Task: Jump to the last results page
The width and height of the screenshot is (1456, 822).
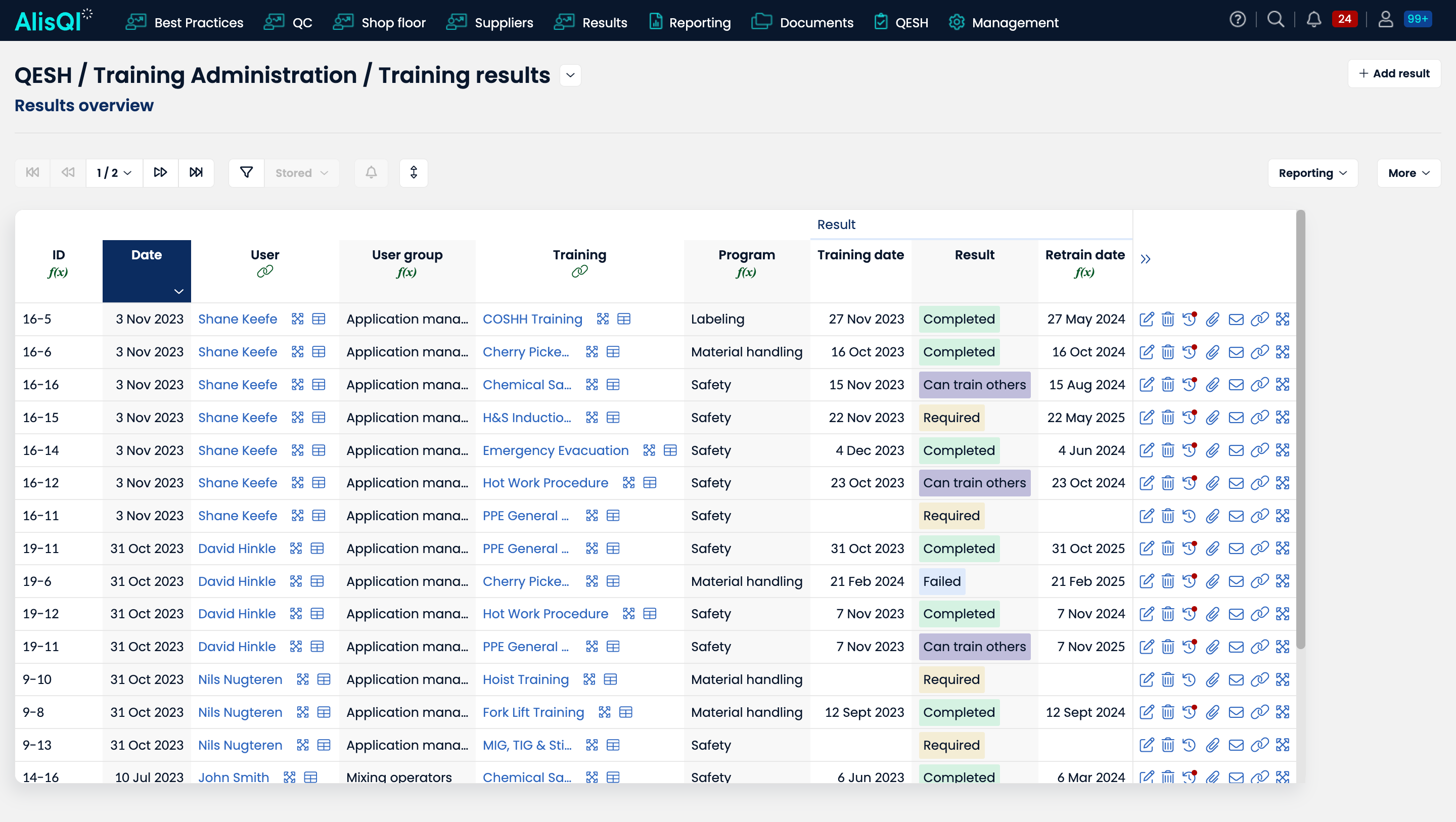Action: coord(196,172)
